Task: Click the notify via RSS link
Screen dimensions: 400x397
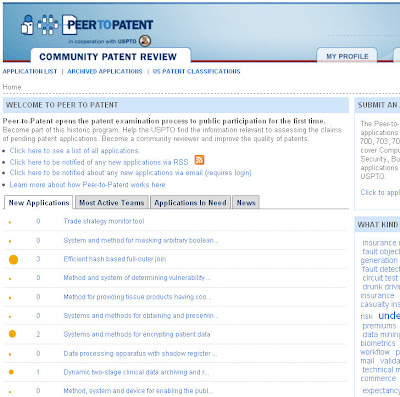Action: (99, 162)
